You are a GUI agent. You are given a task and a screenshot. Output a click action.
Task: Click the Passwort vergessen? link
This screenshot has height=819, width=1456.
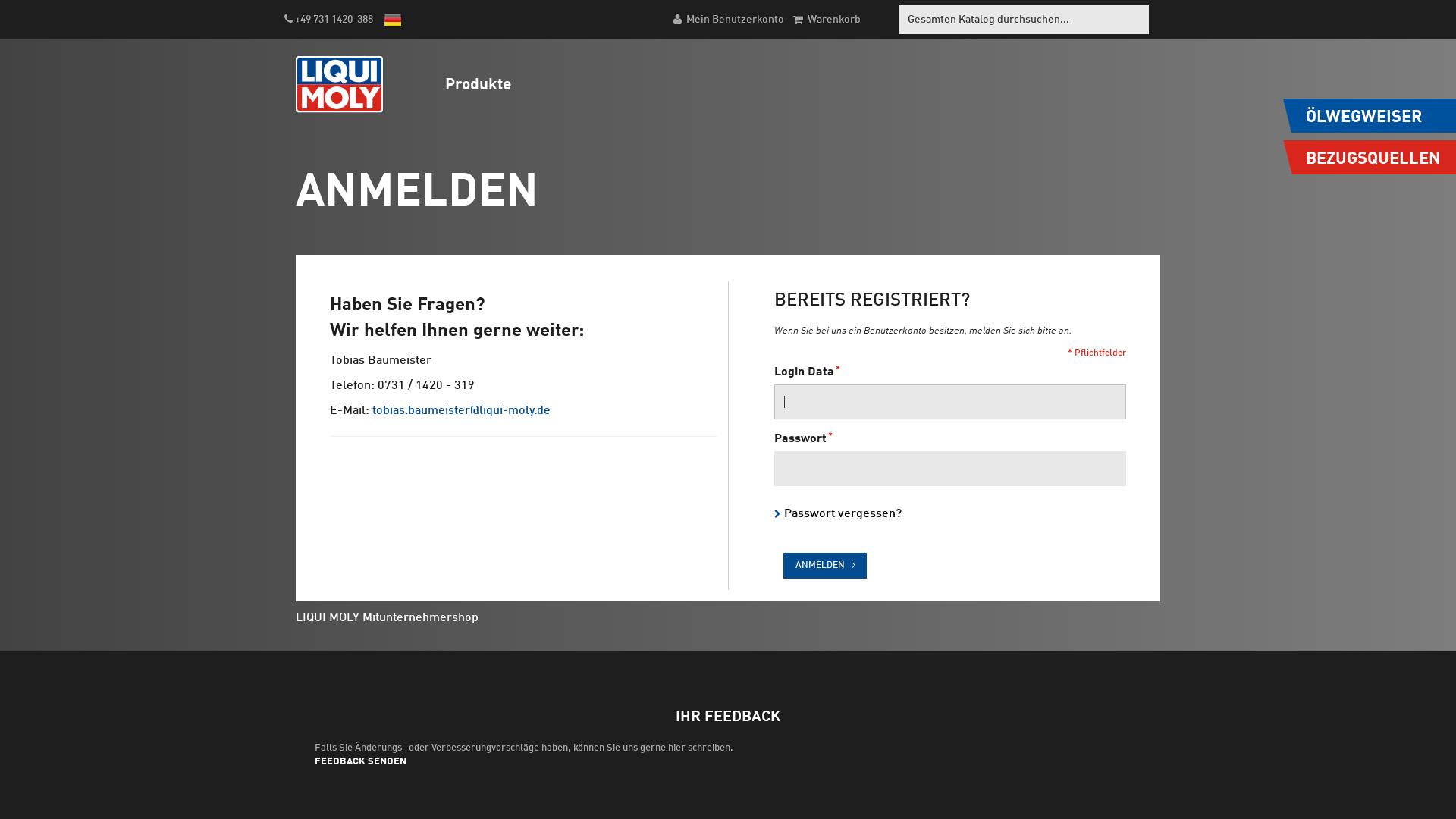843,514
